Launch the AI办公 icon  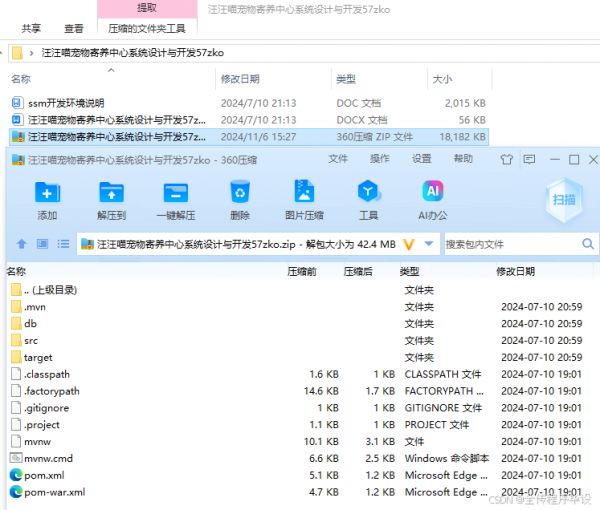433,191
